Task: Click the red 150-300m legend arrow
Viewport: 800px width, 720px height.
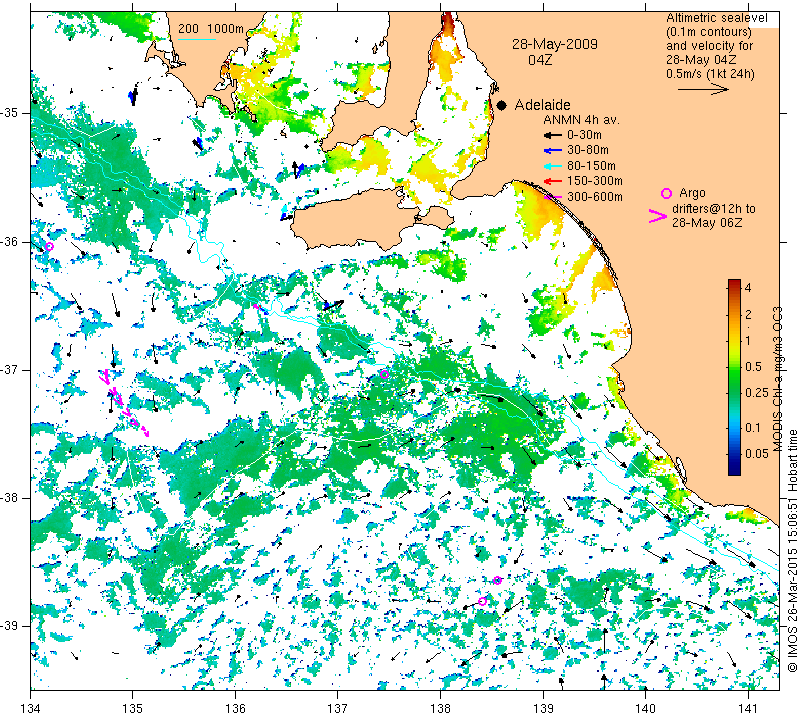Action: [x=553, y=181]
